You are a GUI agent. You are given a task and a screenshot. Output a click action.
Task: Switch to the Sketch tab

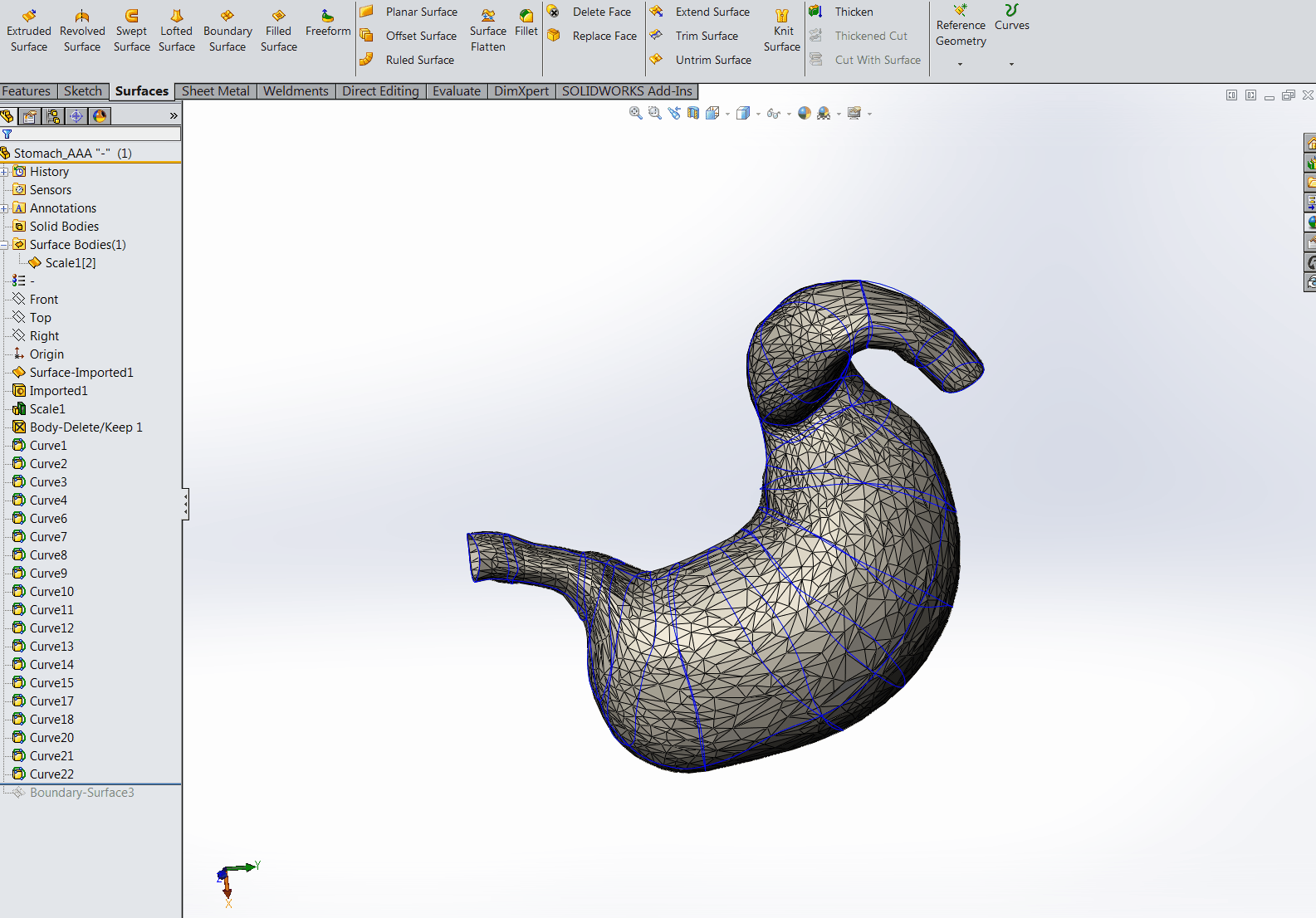[83, 91]
